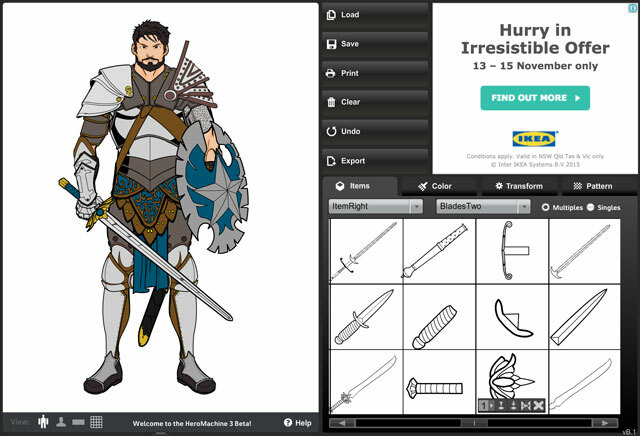Pick the horizontal banded hilt item
Screen dimensions: 640x436
[439, 382]
